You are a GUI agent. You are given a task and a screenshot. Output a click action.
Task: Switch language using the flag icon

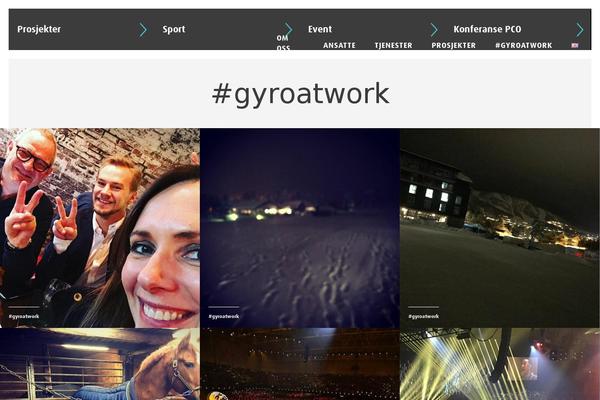(x=575, y=45)
